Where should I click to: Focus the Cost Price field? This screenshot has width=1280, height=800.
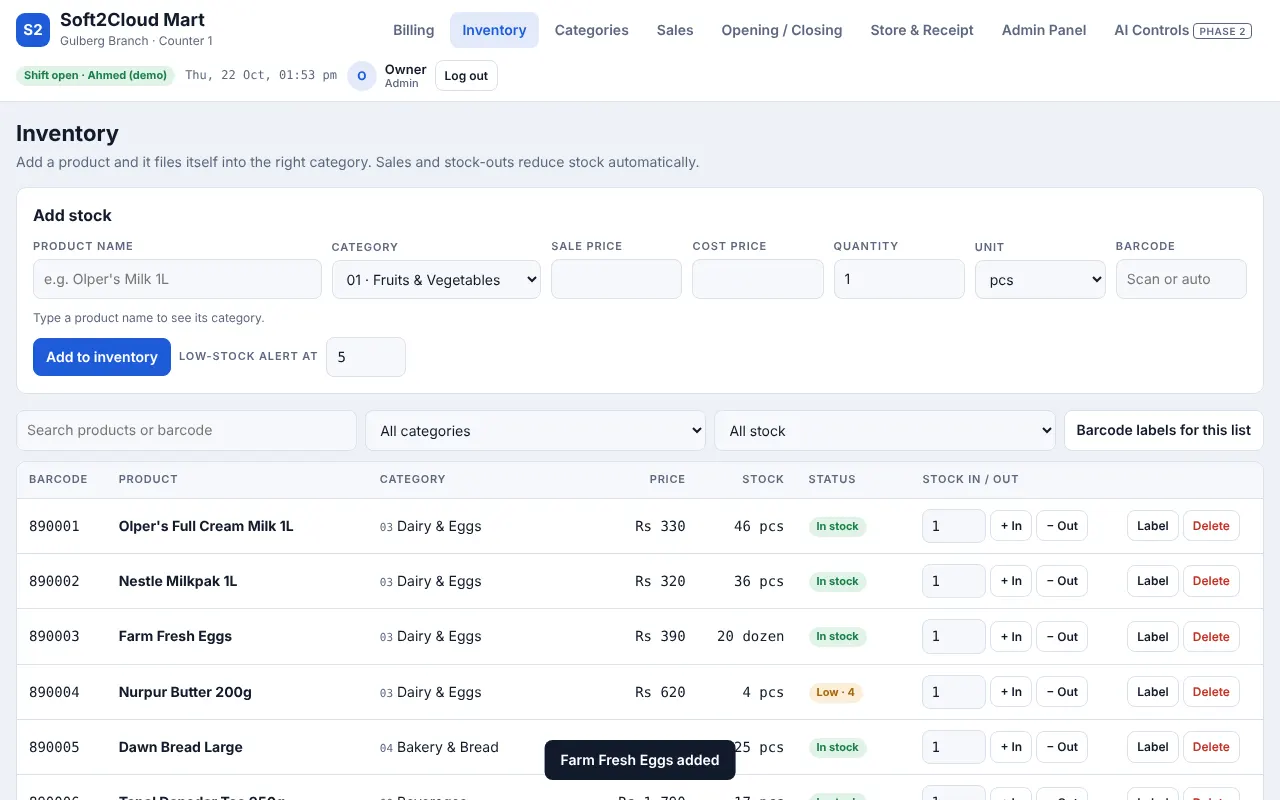[758, 279]
